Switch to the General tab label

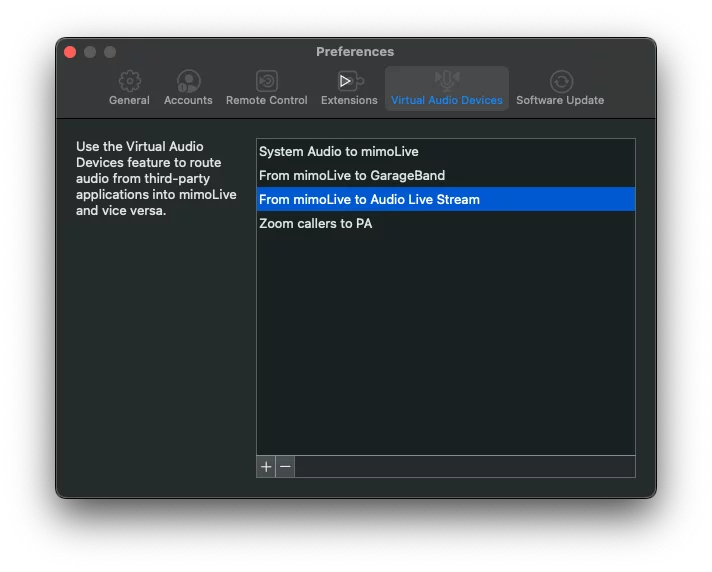click(x=129, y=100)
